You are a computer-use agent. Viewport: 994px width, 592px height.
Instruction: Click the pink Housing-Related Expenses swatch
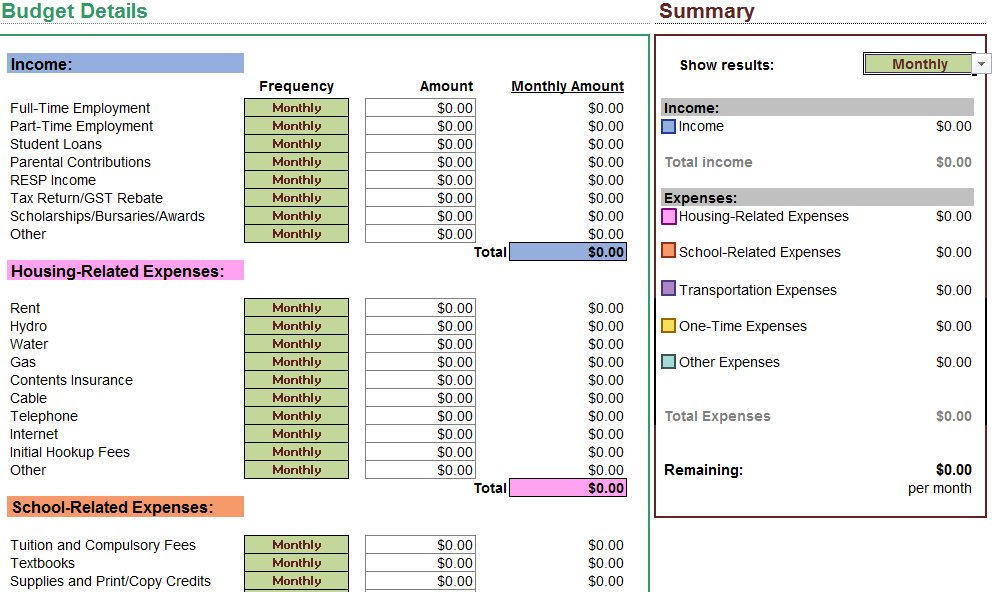click(x=669, y=216)
